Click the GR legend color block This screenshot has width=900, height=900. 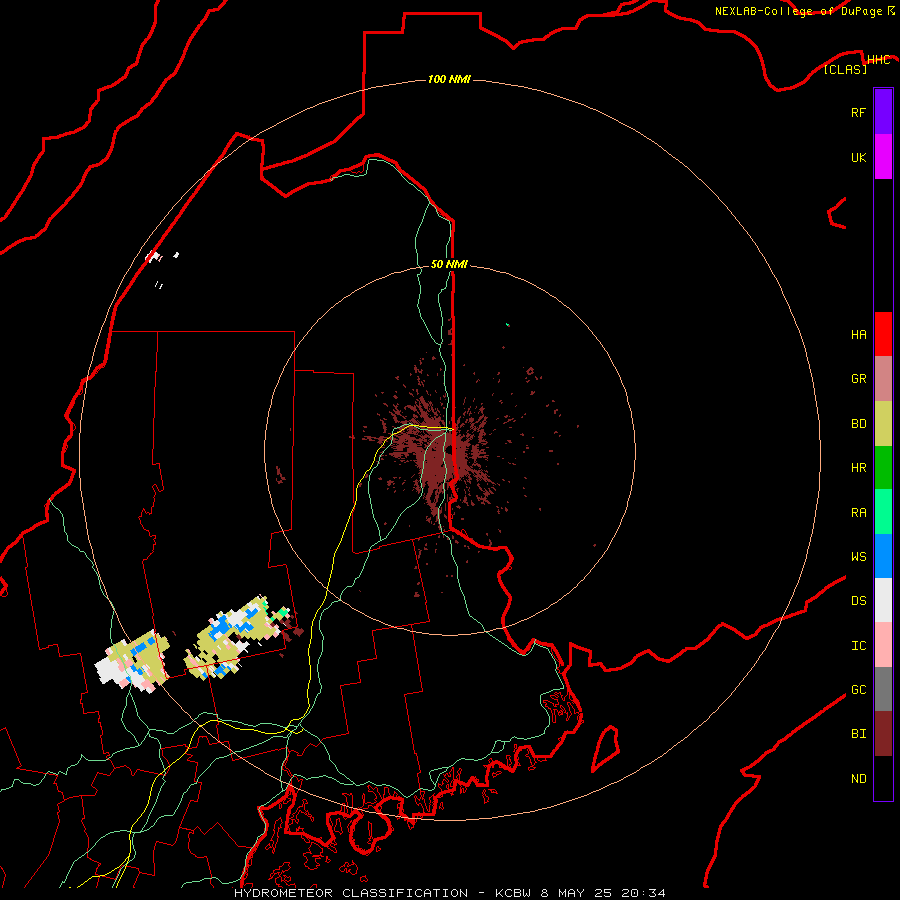click(x=883, y=378)
